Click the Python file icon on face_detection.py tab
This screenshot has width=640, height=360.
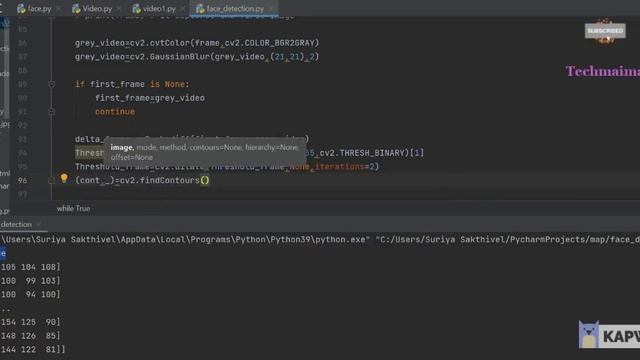(x=200, y=9)
